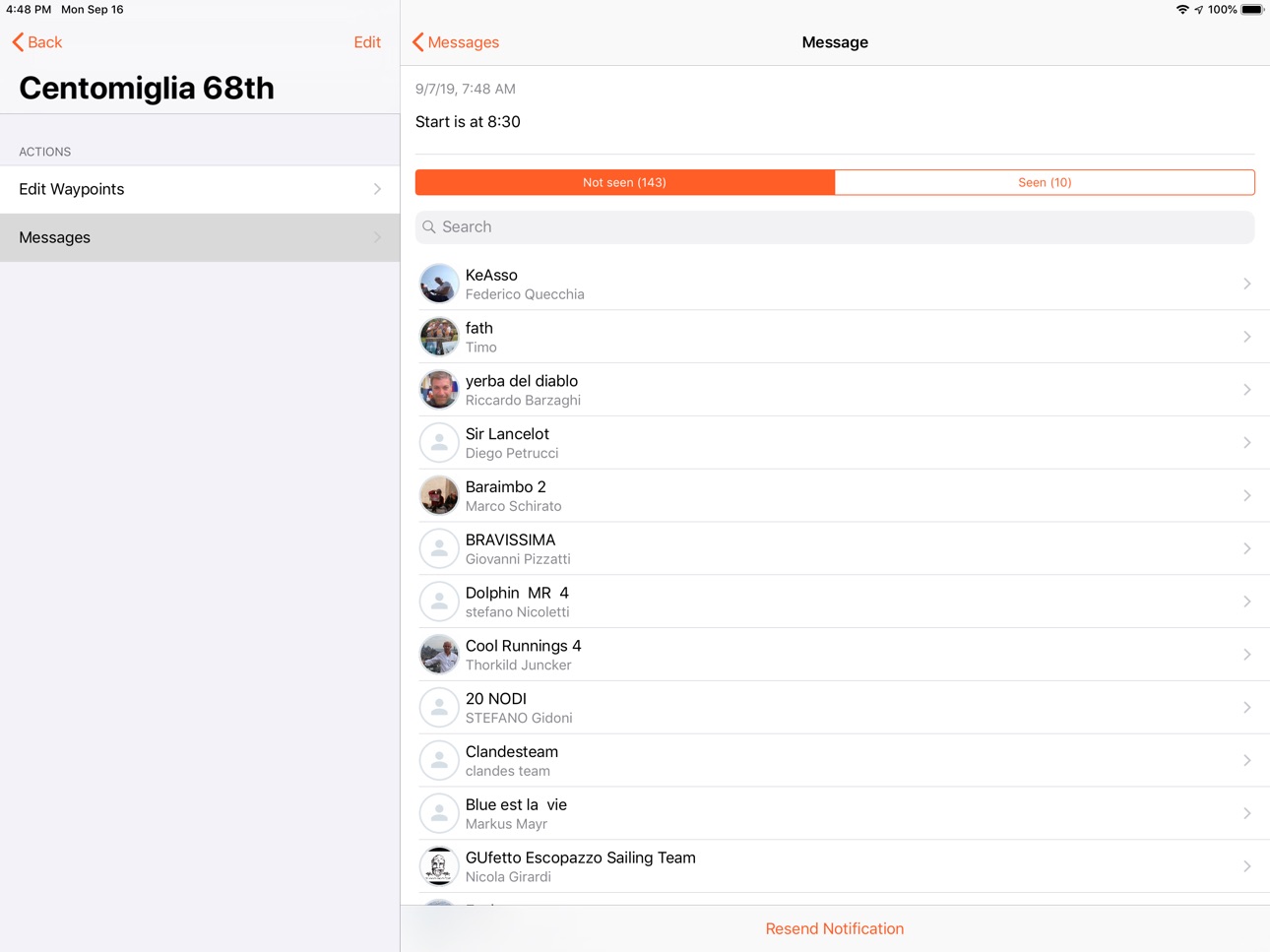
Task: Tap GUfetto Escopazzo Sailing Team logo avatar
Action: 439,867
